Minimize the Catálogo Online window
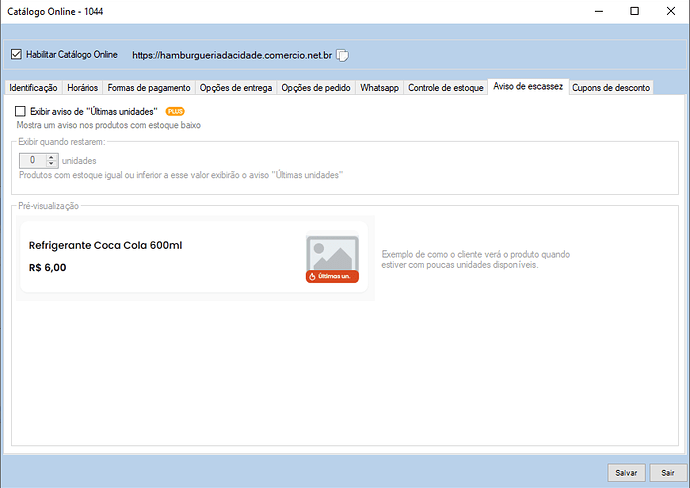 tap(599, 11)
